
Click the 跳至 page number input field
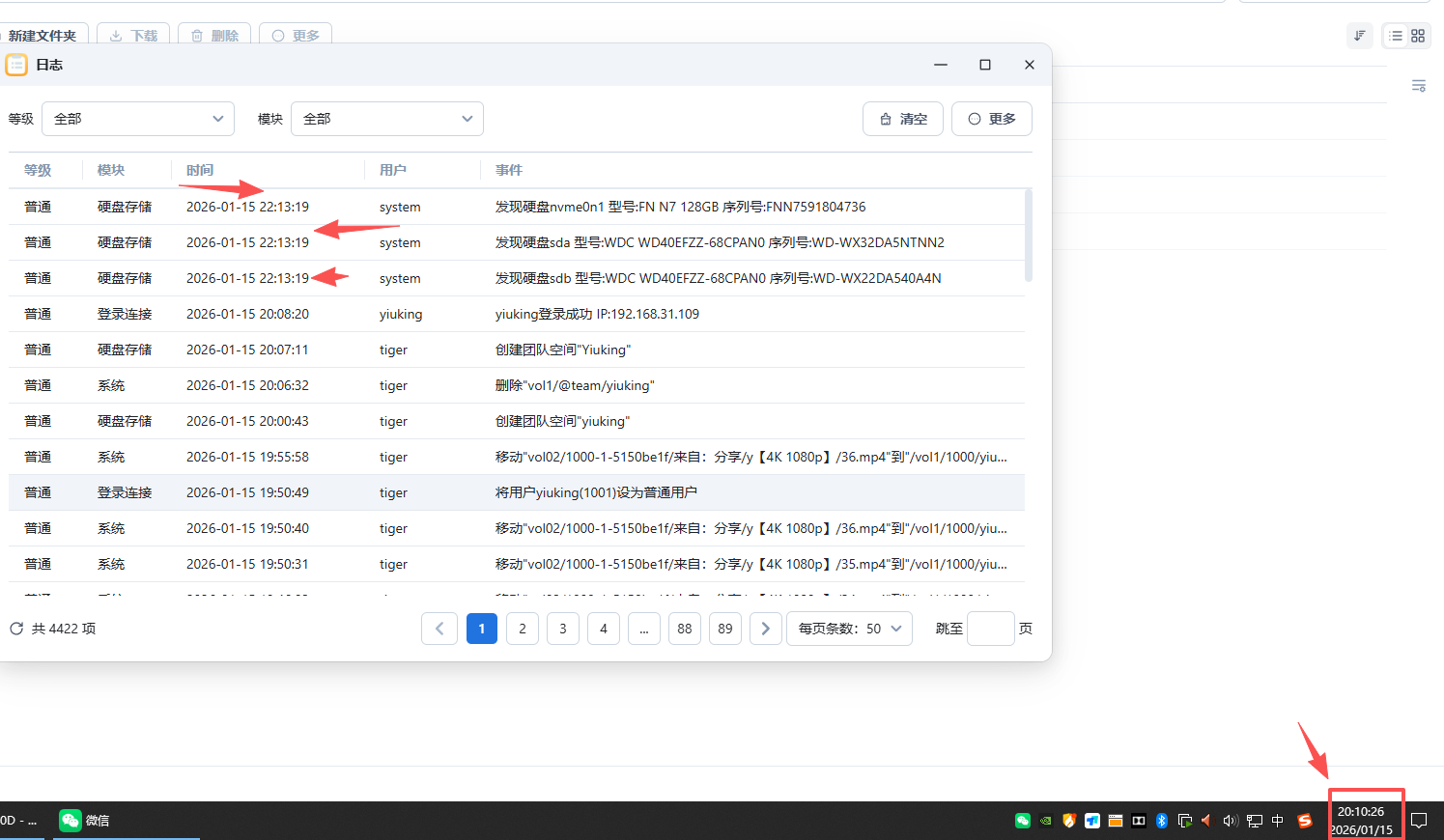[990, 629]
